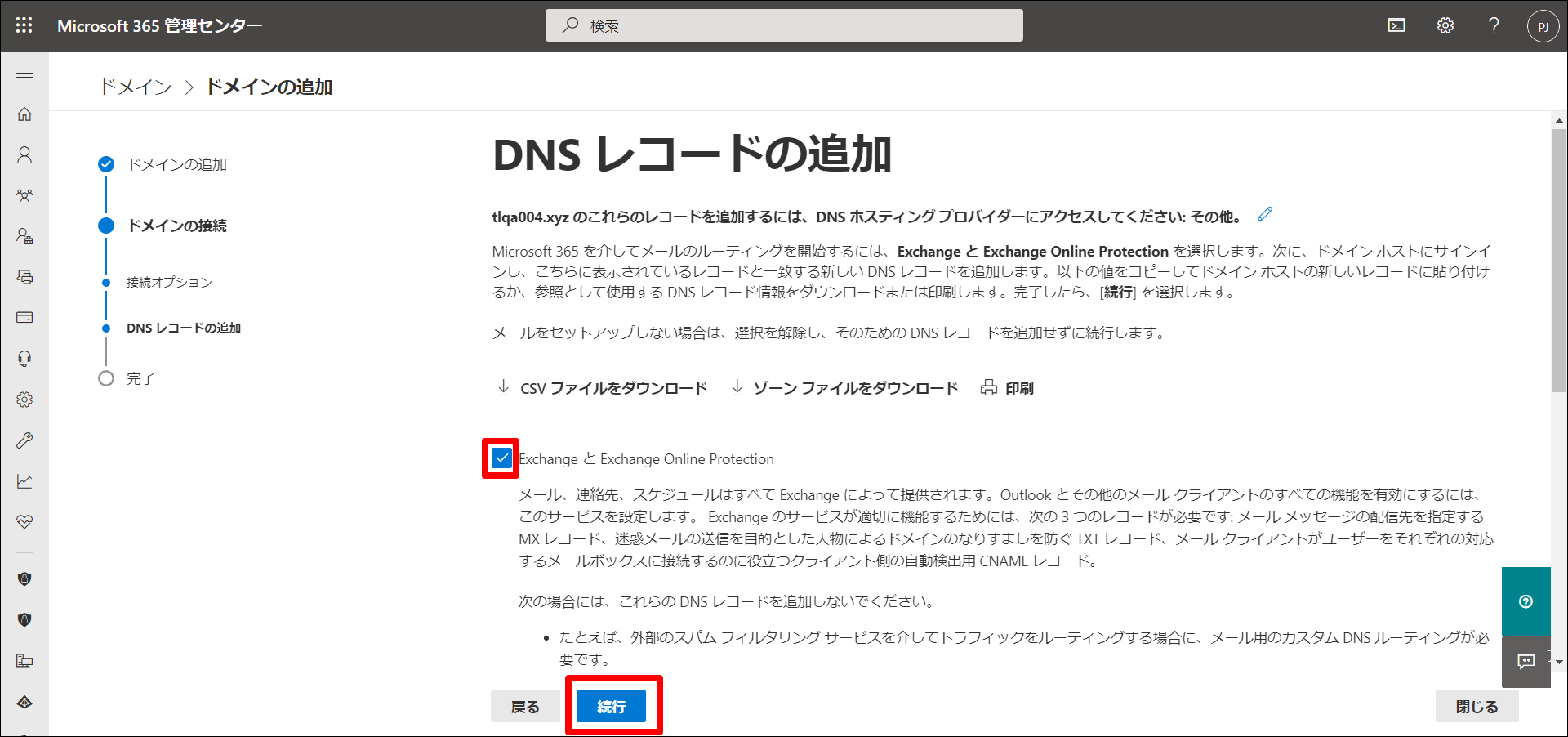The width and height of the screenshot is (1568, 737).
Task: Open the teal help floating button
Action: point(1526,602)
